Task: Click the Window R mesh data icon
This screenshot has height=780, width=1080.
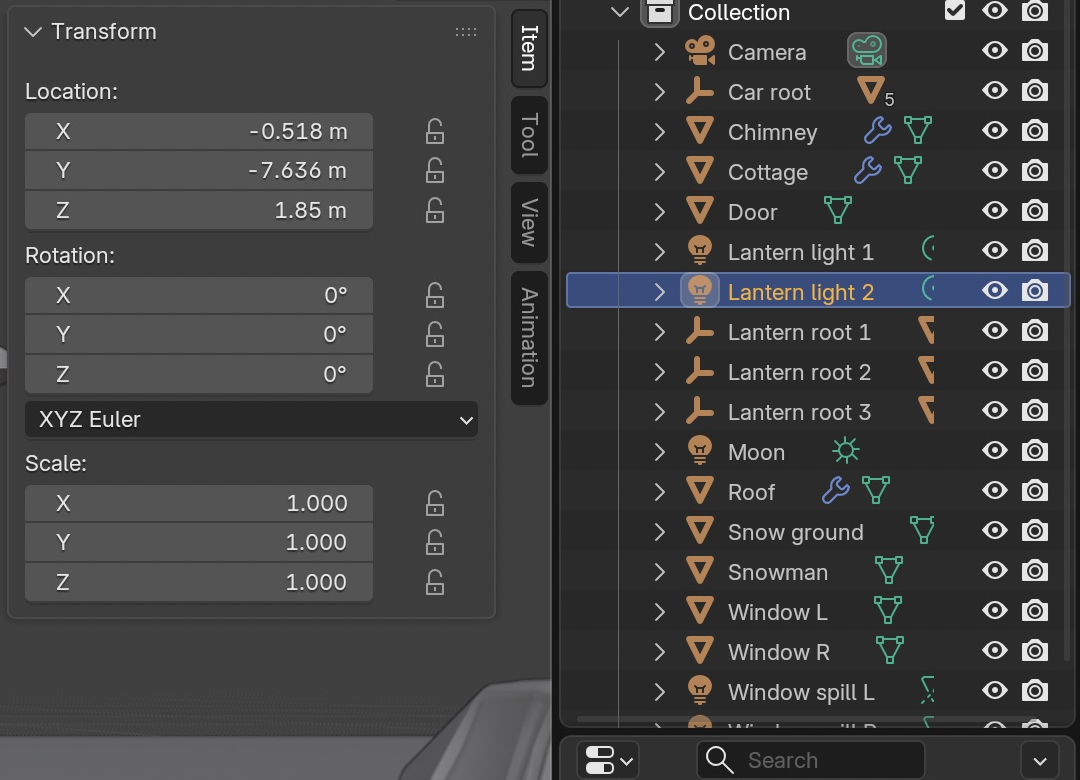Action: coord(889,650)
